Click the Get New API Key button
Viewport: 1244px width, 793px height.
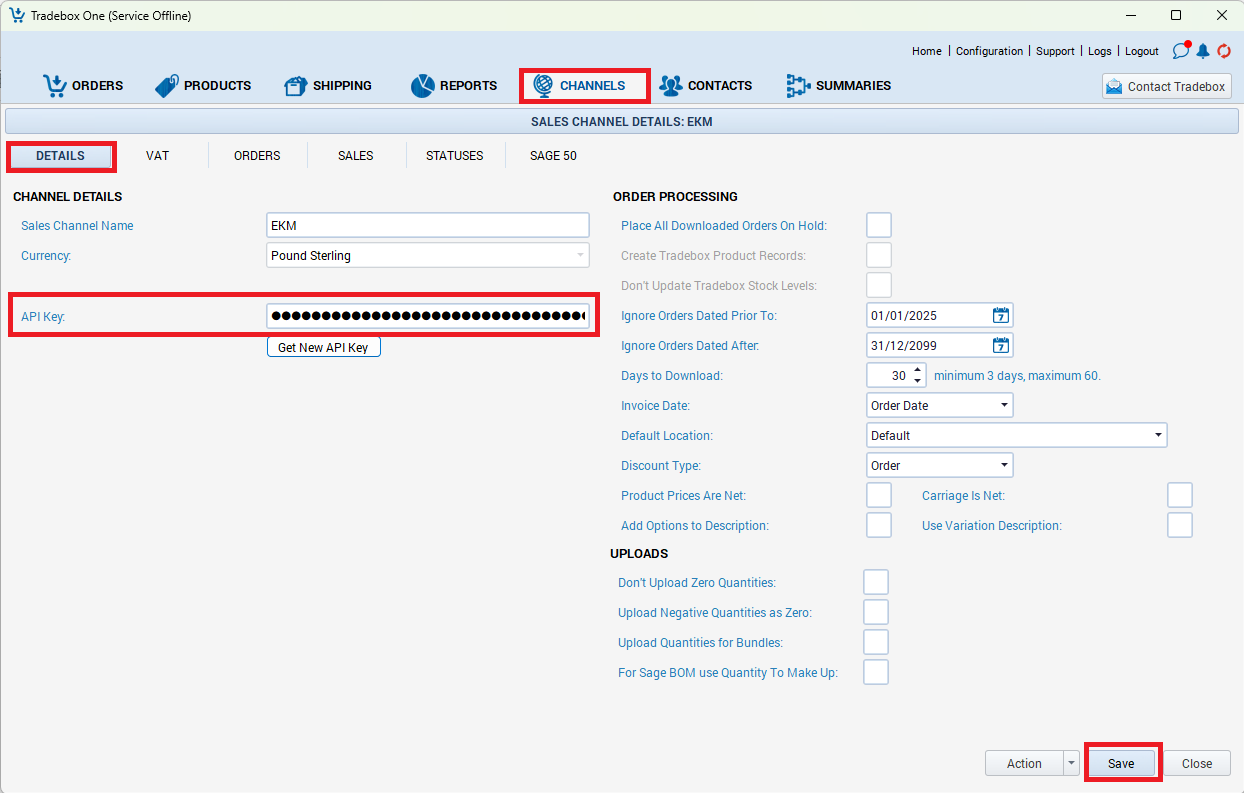point(323,348)
